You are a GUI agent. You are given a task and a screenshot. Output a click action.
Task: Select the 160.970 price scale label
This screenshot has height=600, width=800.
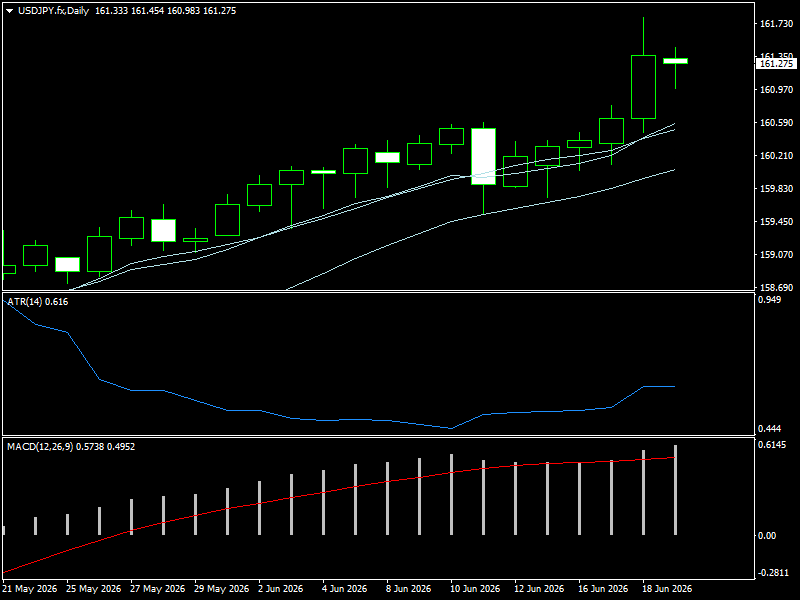(x=777, y=90)
